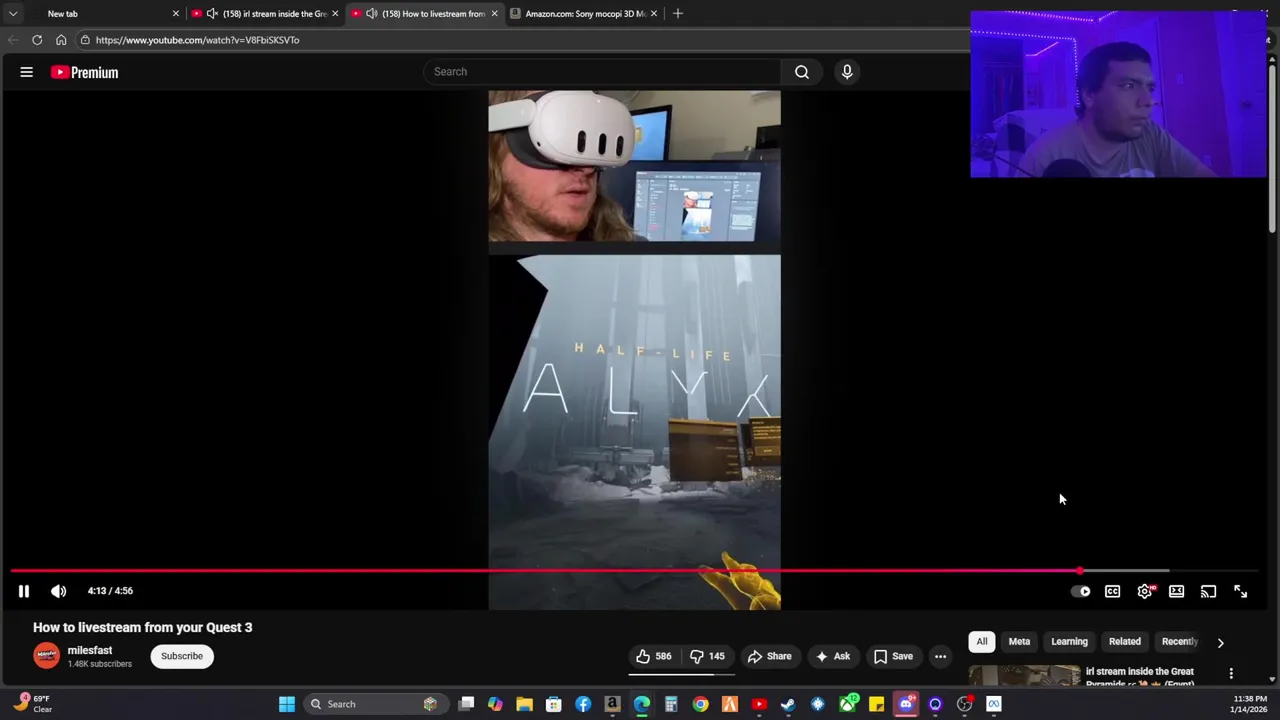The image size is (1280, 720).
Task: Toggle closed captions with the CC button
Action: tap(1112, 591)
